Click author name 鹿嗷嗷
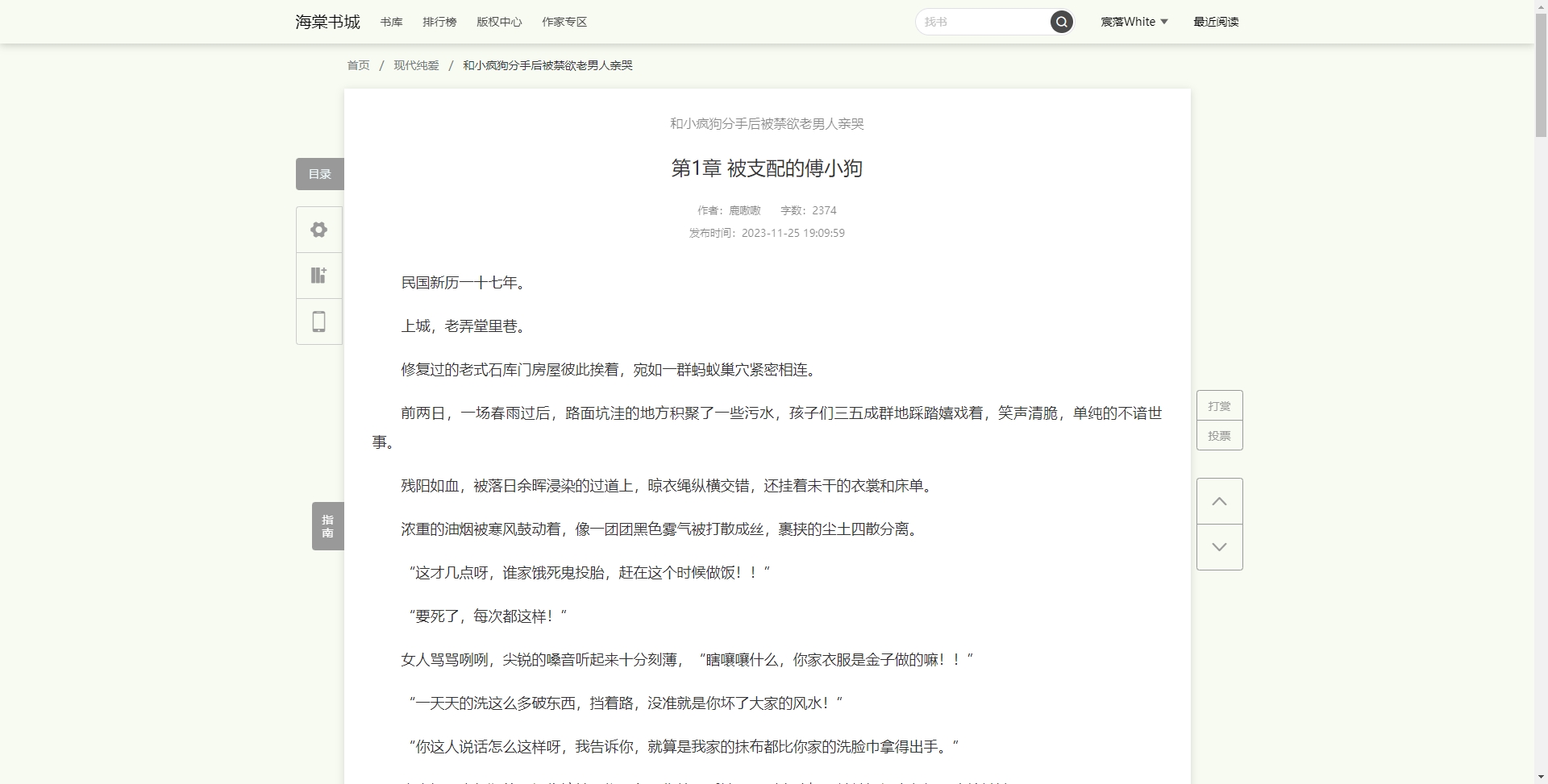The image size is (1548, 784). click(x=745, y=210)
